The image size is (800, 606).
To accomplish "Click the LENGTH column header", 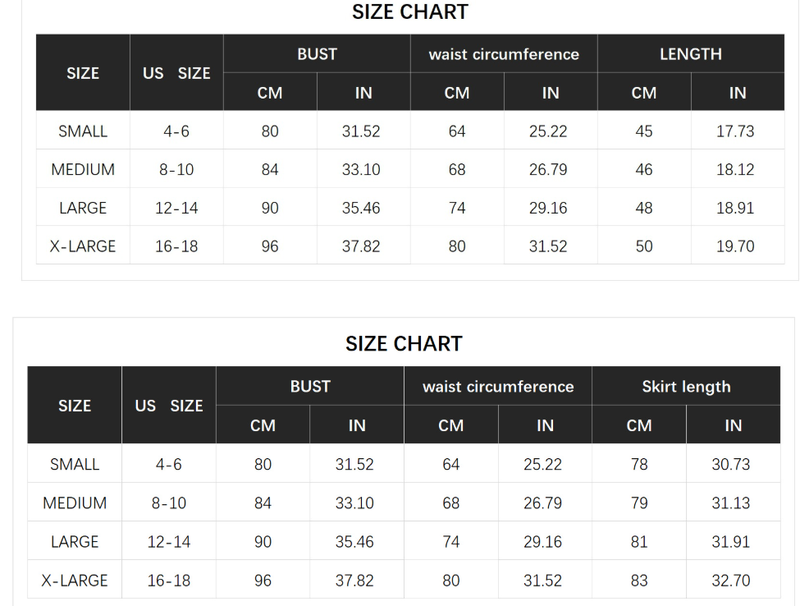I will pyautogui.click(x=690, y=54).
